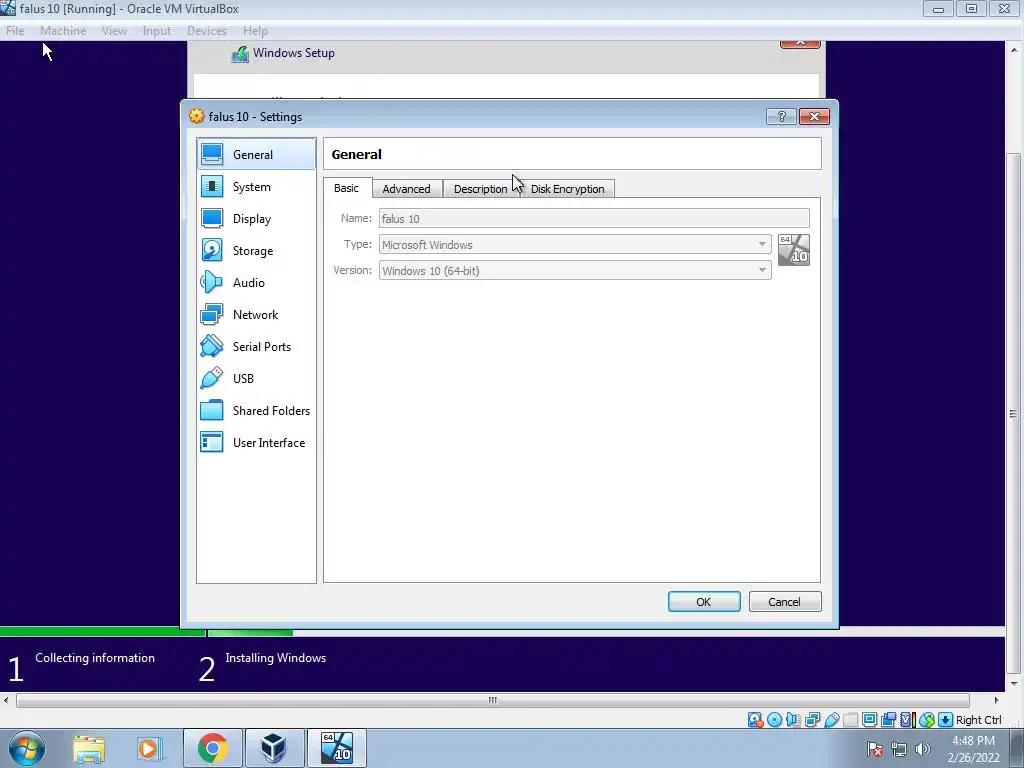This screenshot has width=1024, height=768.
Task: Click the volume speaker tray icon
Action: tap(923, 749)
